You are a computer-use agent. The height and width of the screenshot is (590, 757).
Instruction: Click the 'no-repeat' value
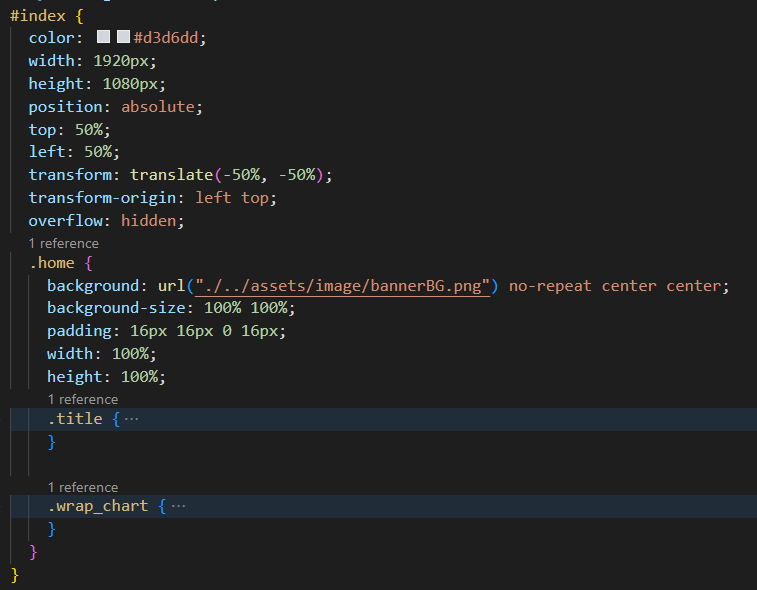[550, 286]
